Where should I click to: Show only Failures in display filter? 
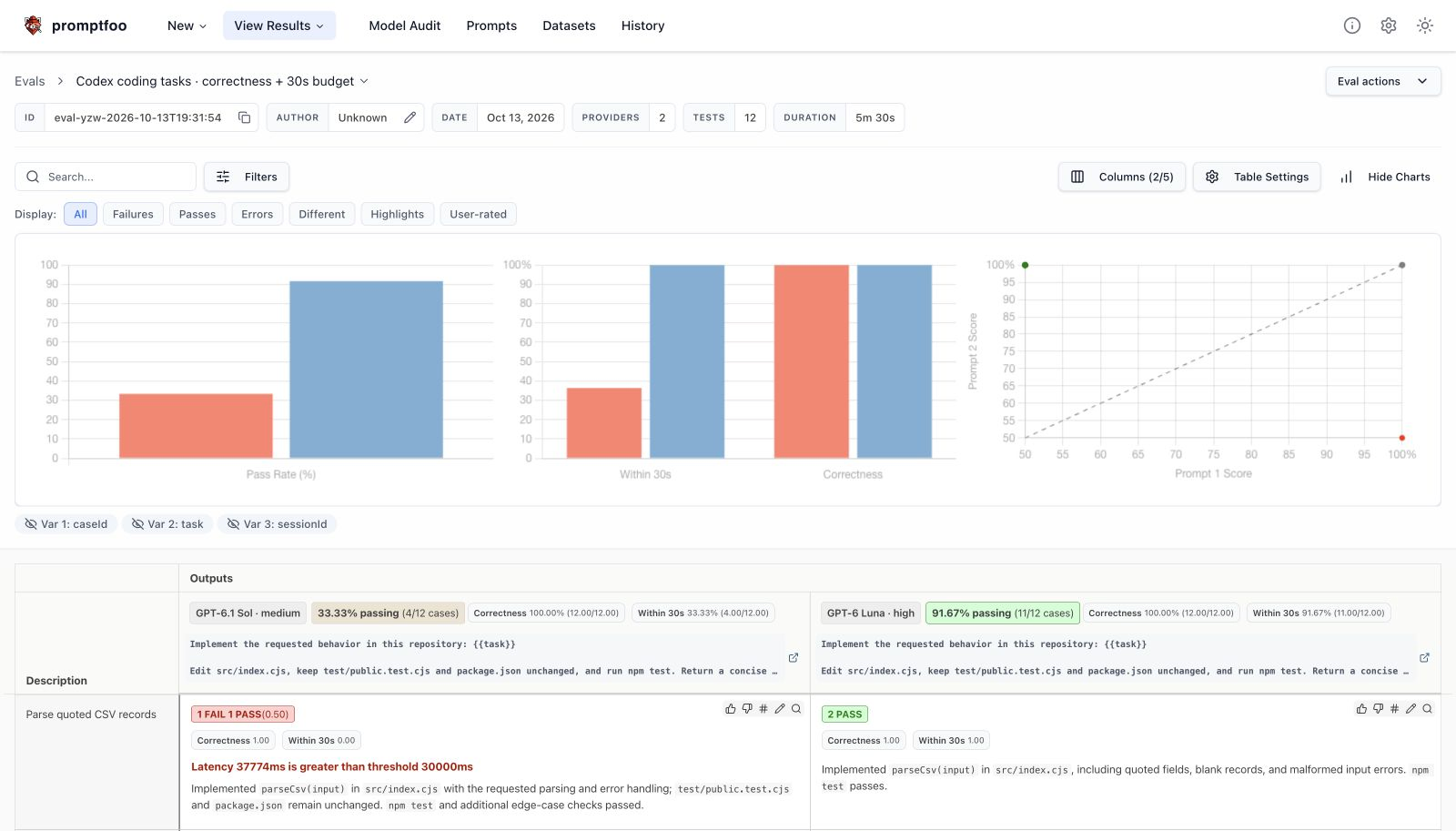pos(133,214)
